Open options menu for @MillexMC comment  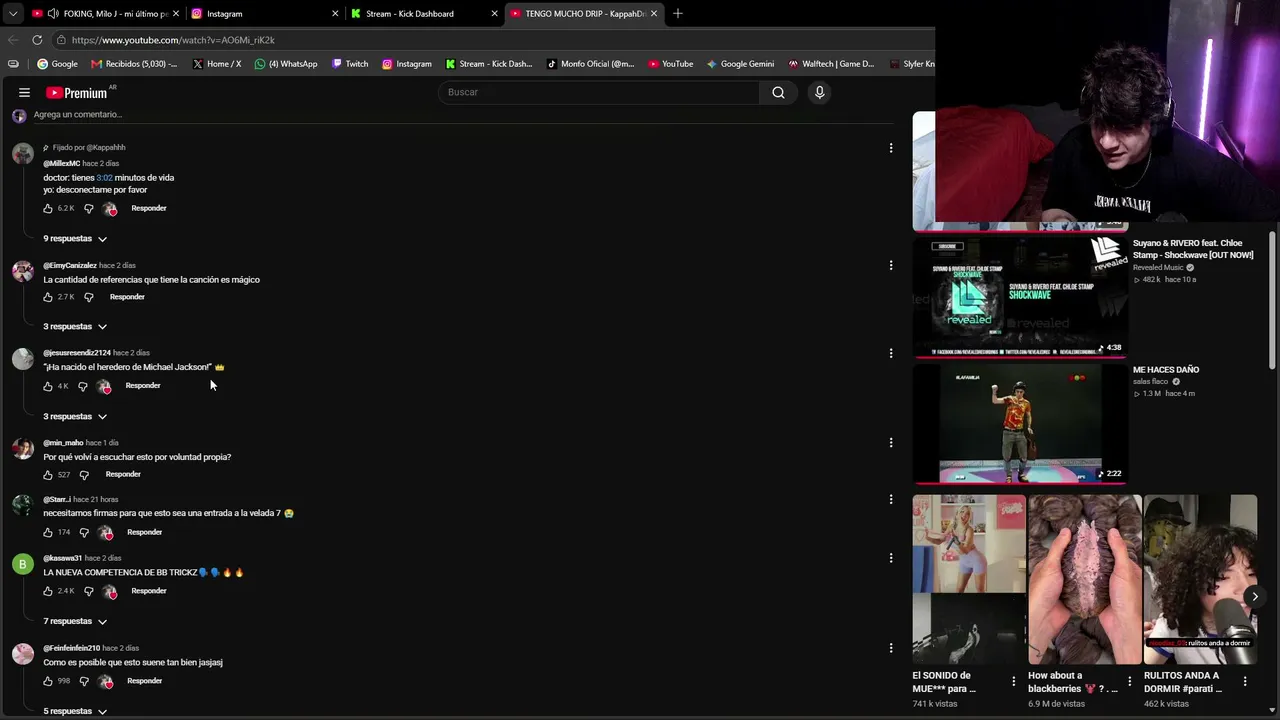pyautogui.click(x=891, y=148)
